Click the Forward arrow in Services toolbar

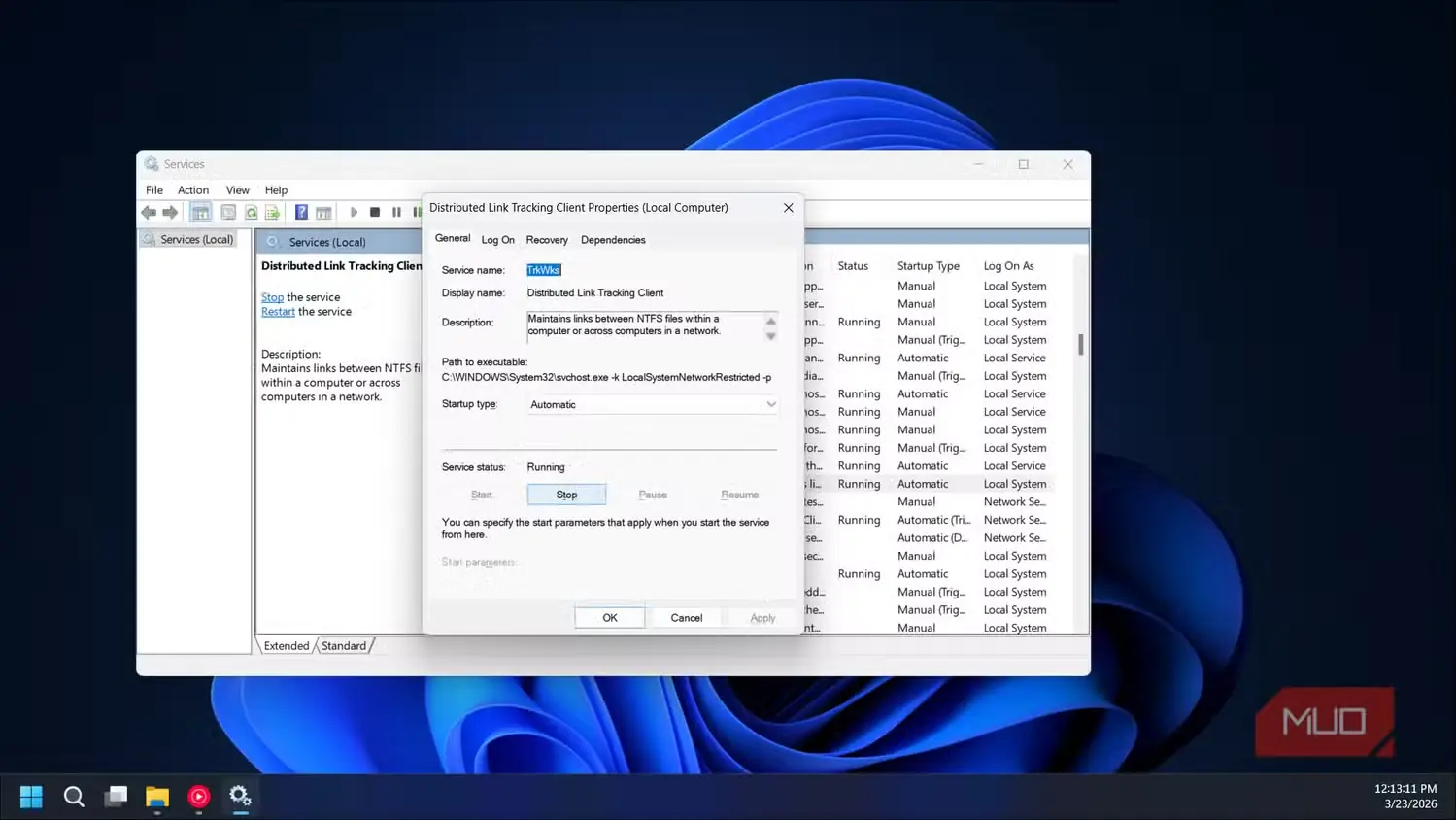[x=170, y=213]
